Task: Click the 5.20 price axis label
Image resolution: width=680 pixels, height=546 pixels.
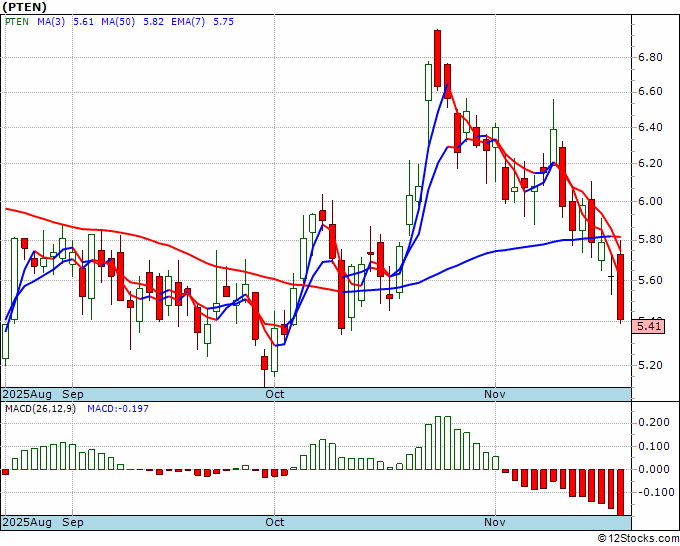Action: point(650,365)
